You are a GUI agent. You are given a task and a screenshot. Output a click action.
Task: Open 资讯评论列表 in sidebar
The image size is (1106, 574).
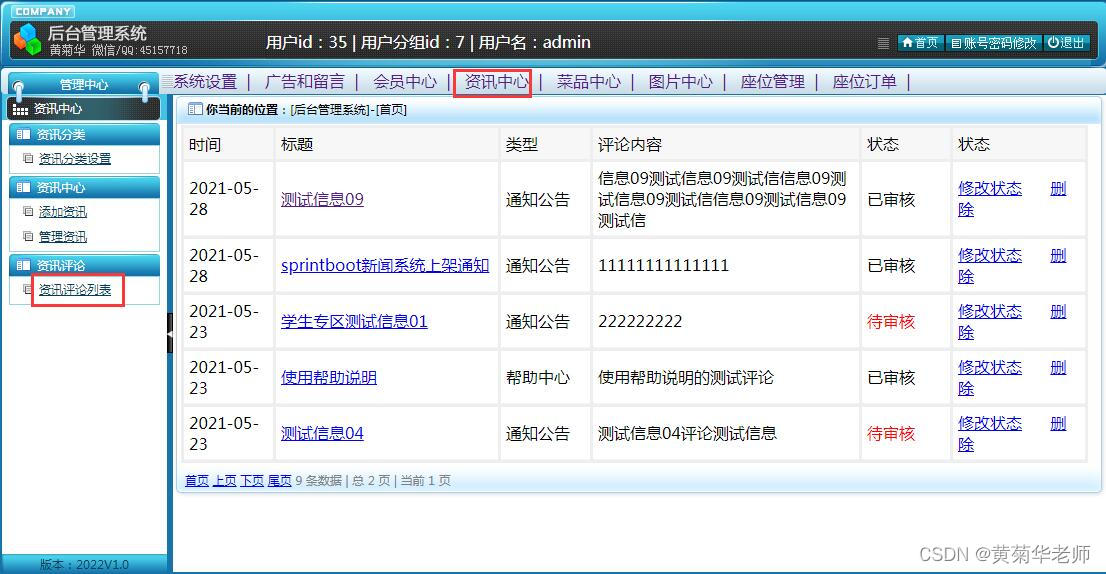coord(75,290)
